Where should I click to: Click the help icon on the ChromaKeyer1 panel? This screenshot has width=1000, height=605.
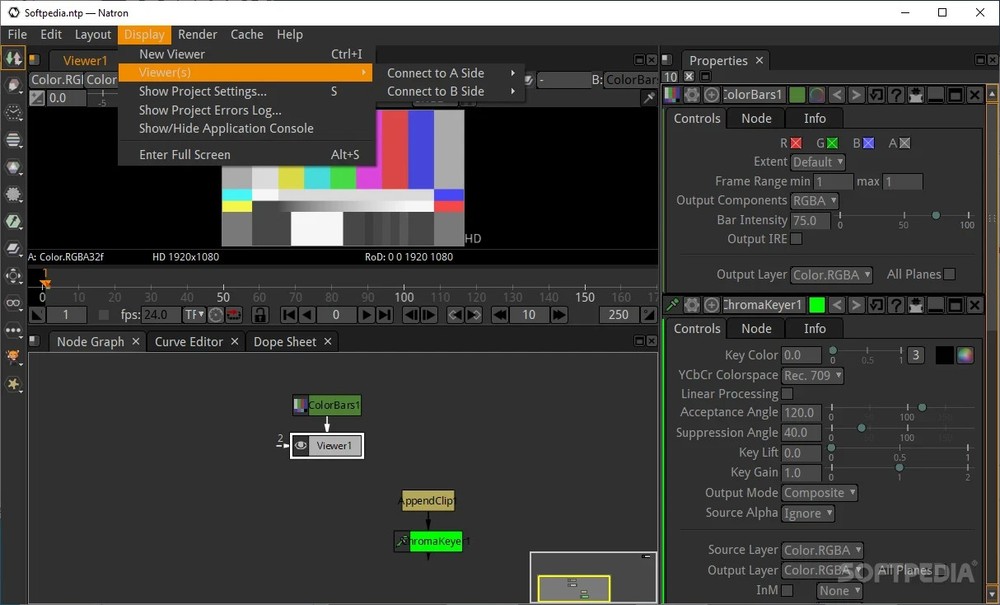click(898, 305)
